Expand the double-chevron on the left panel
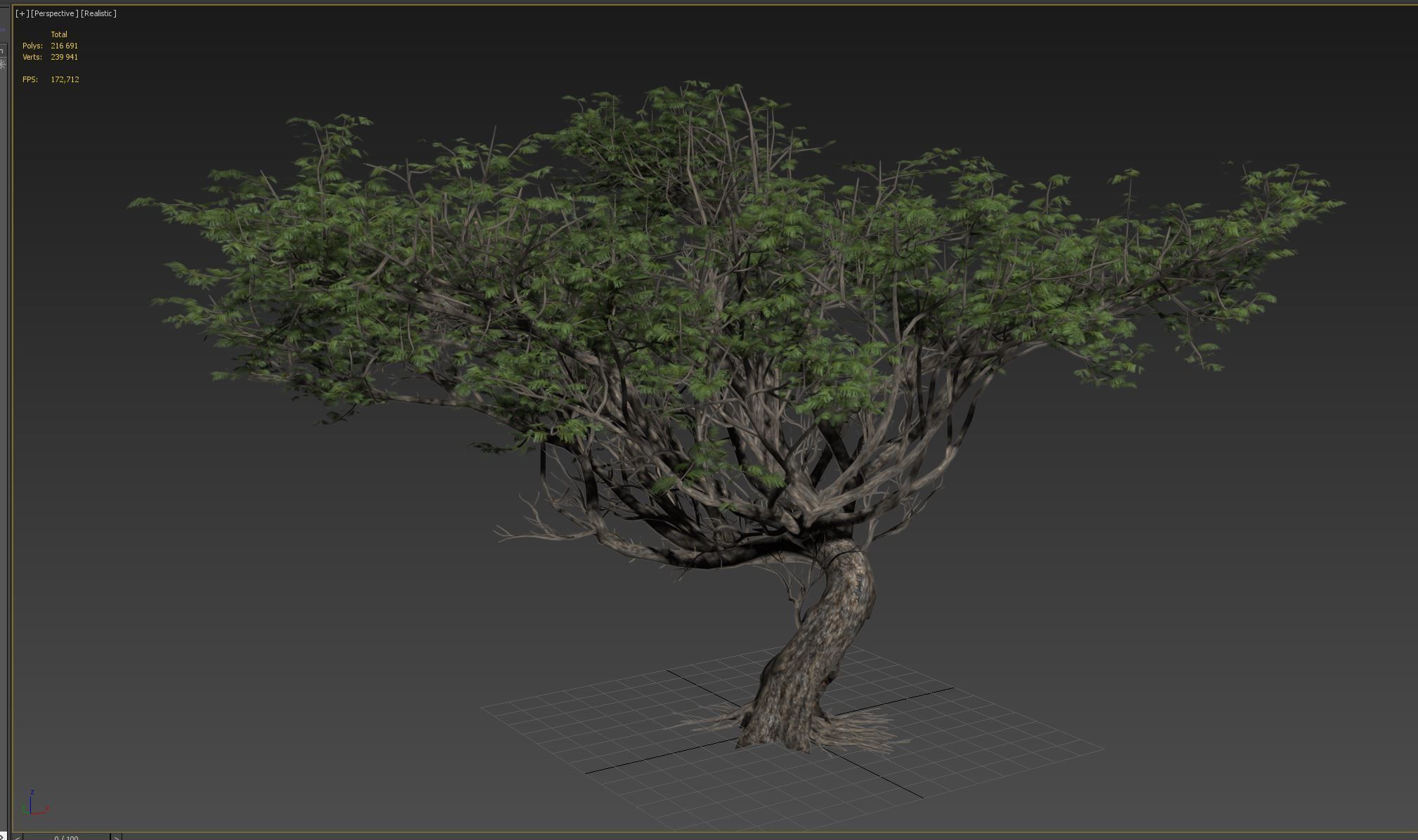Image resolution: width=1418 pixels, height=840 pixels. 3,29
